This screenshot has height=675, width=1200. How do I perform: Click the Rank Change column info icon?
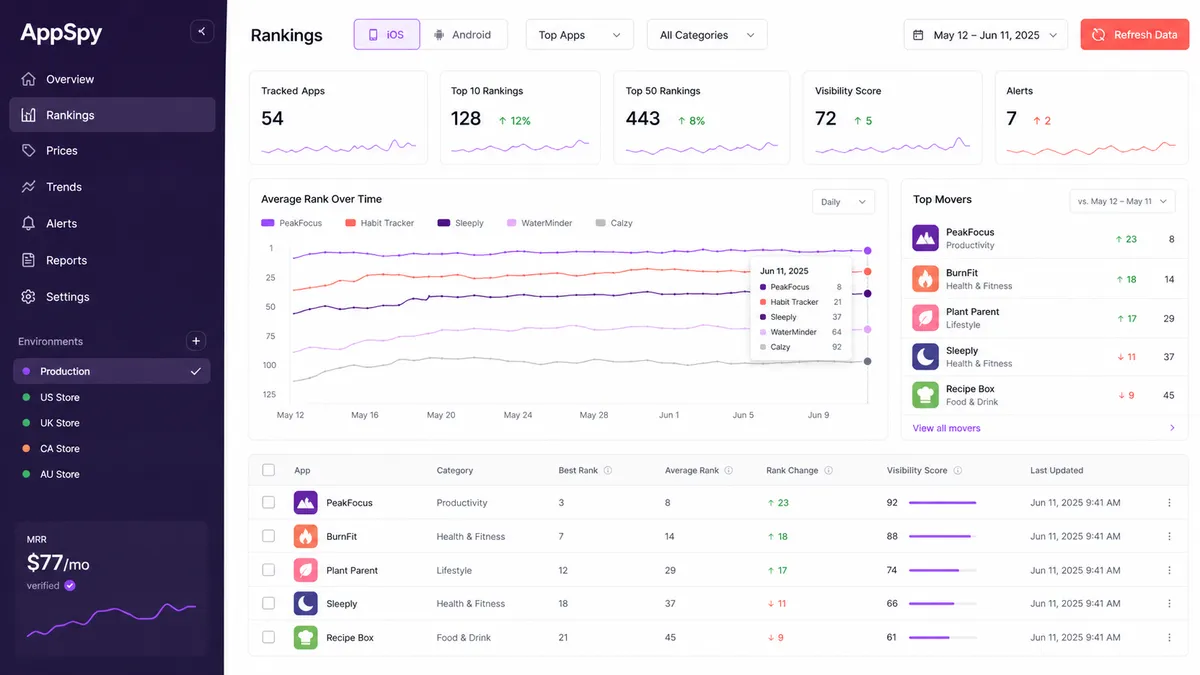828,470
